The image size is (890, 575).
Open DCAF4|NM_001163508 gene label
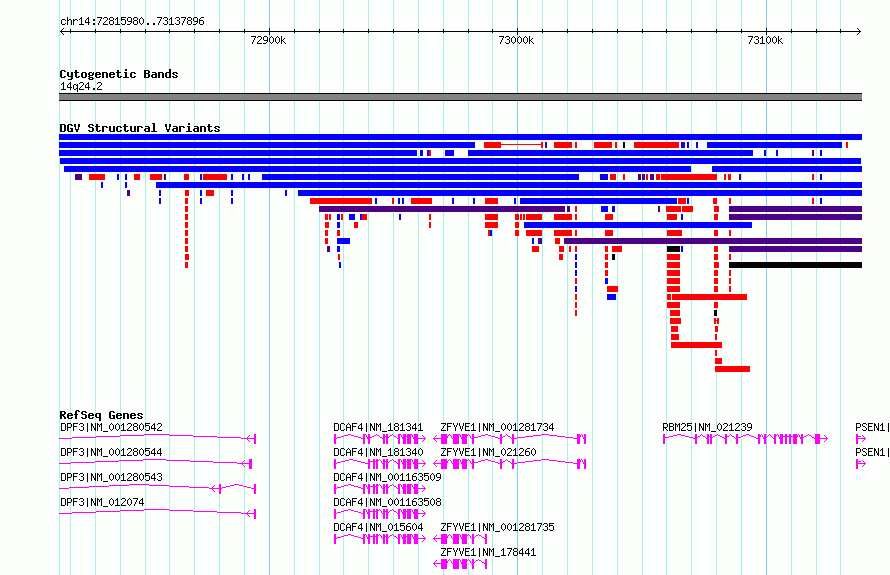(387, 502)
